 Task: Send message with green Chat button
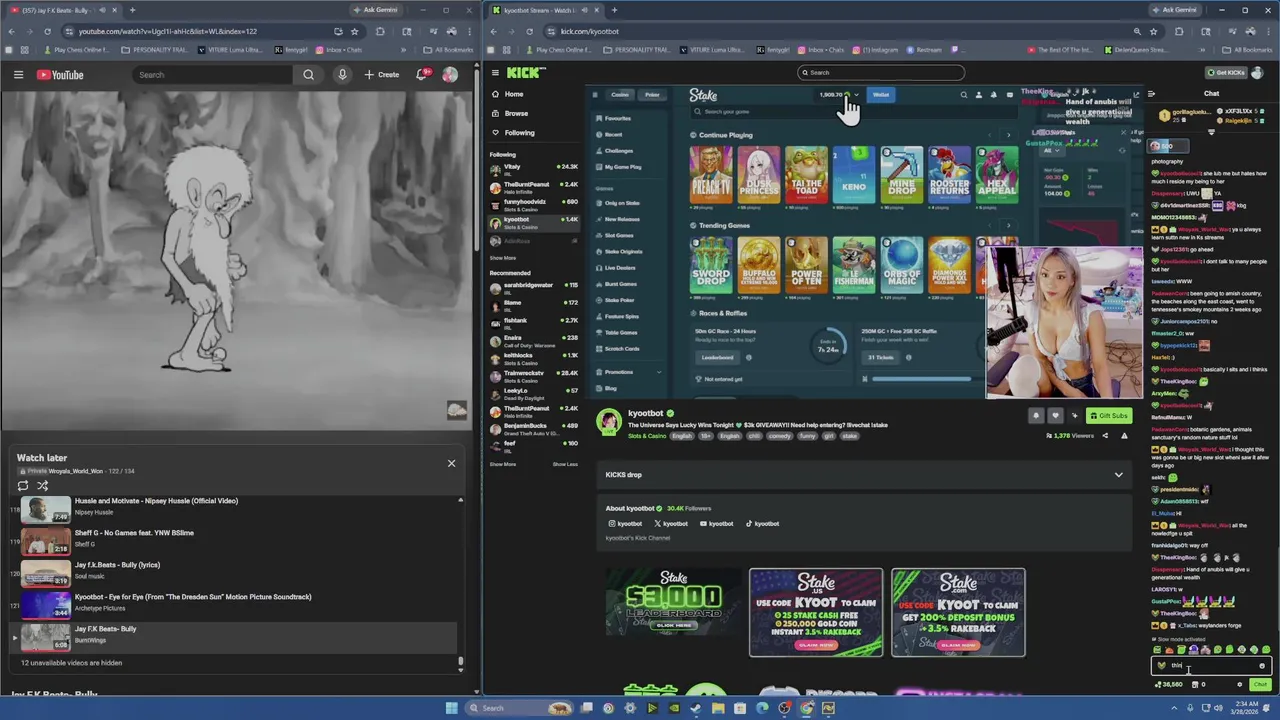point(1259,685)
